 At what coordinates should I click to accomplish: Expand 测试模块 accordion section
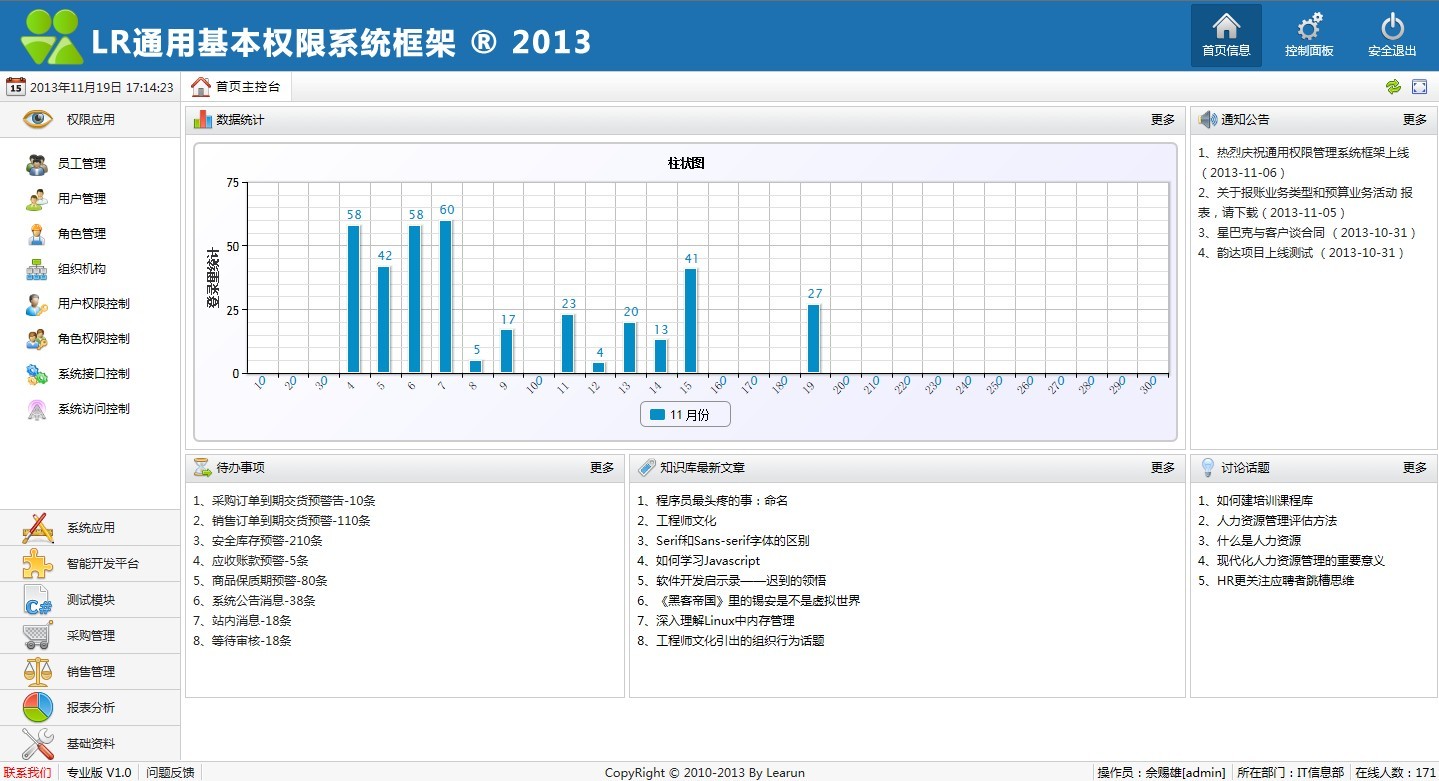[90, 600]
